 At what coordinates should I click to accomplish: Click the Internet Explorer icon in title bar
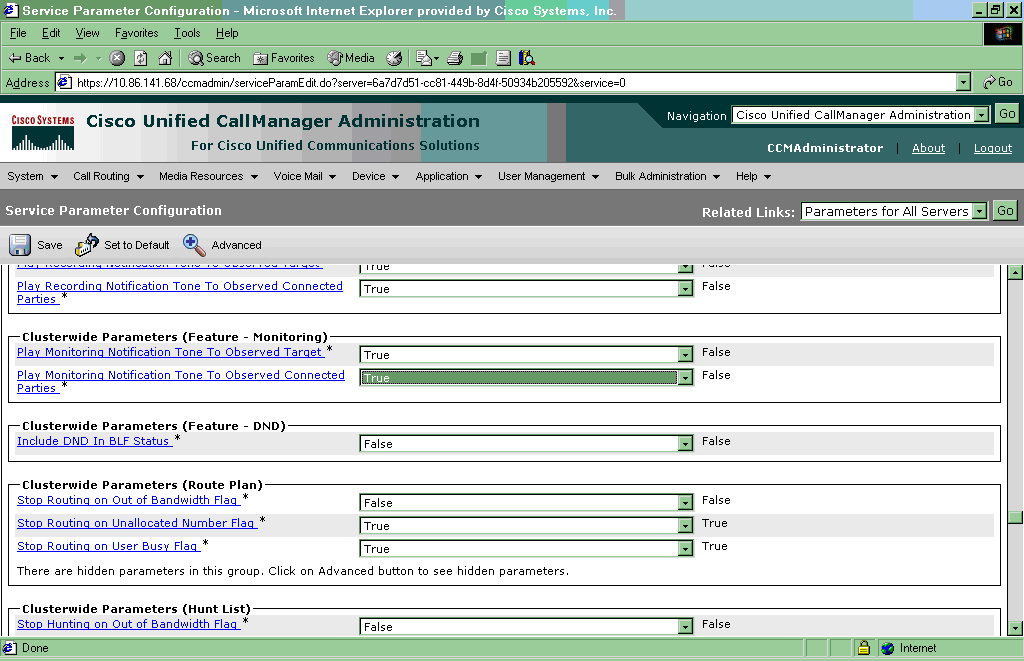[10, 10]
